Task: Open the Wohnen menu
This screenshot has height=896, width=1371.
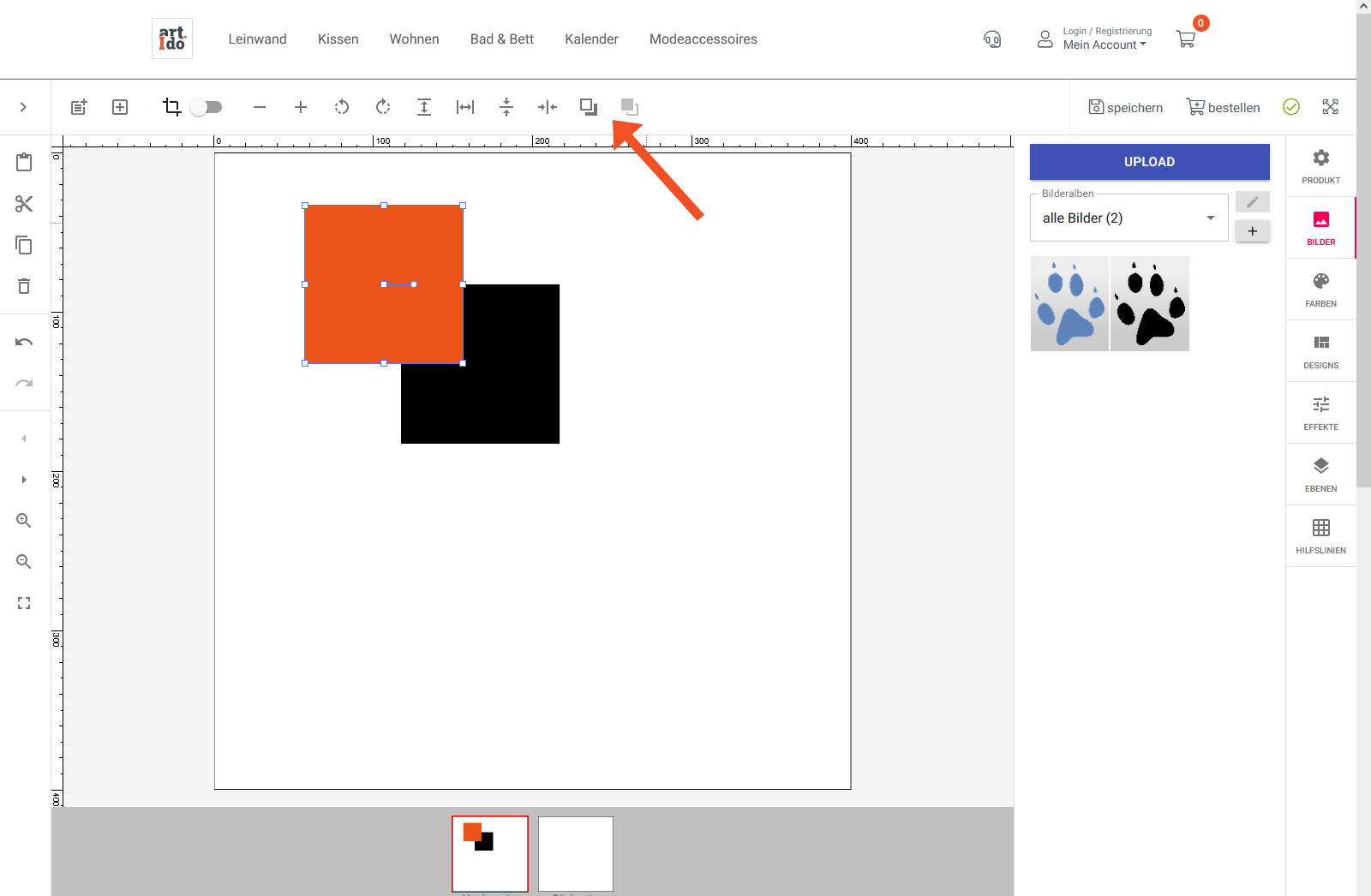Action: [x=414, y=39]
